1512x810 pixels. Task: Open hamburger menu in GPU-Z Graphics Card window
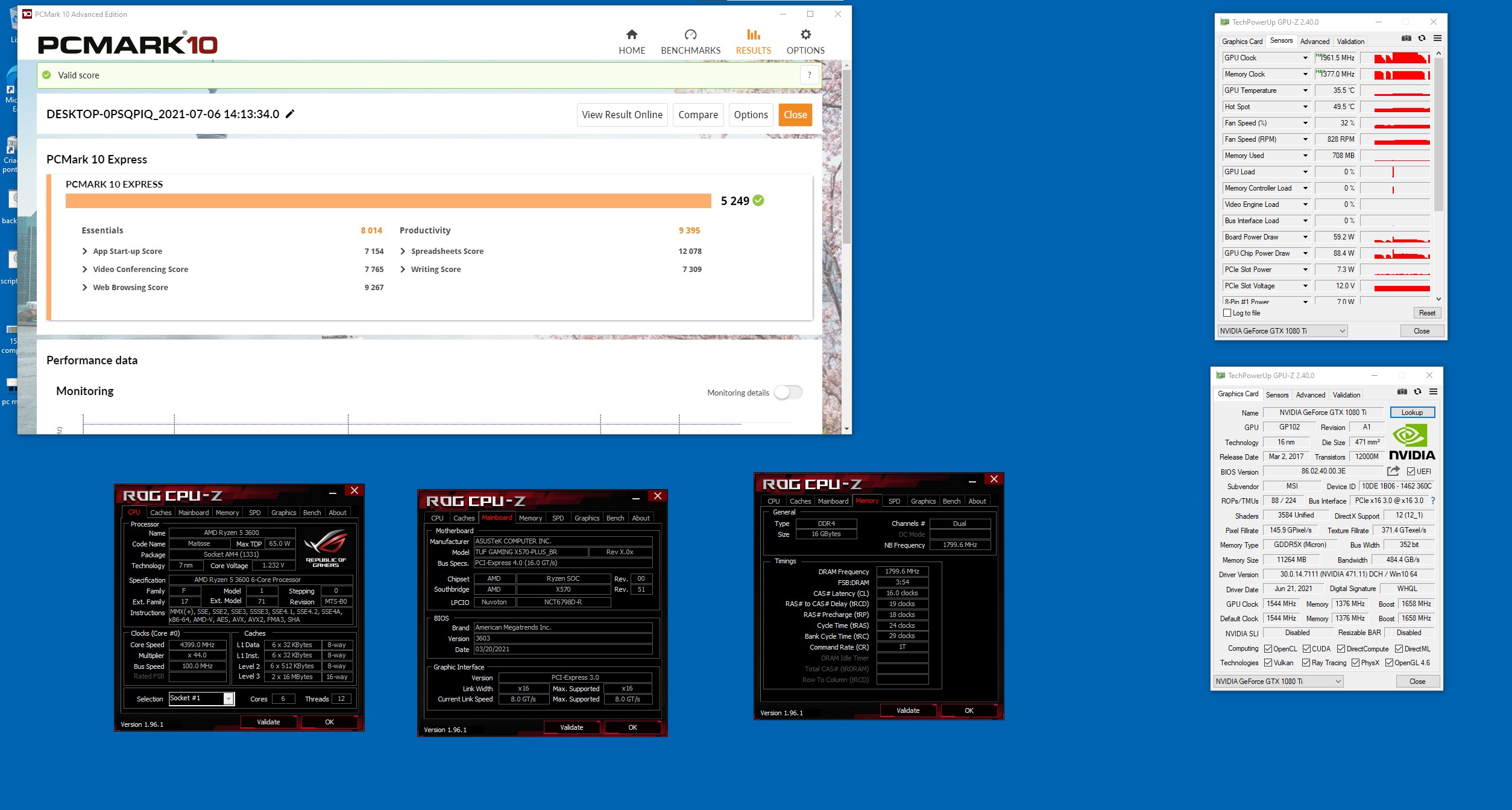point(1434,391)
